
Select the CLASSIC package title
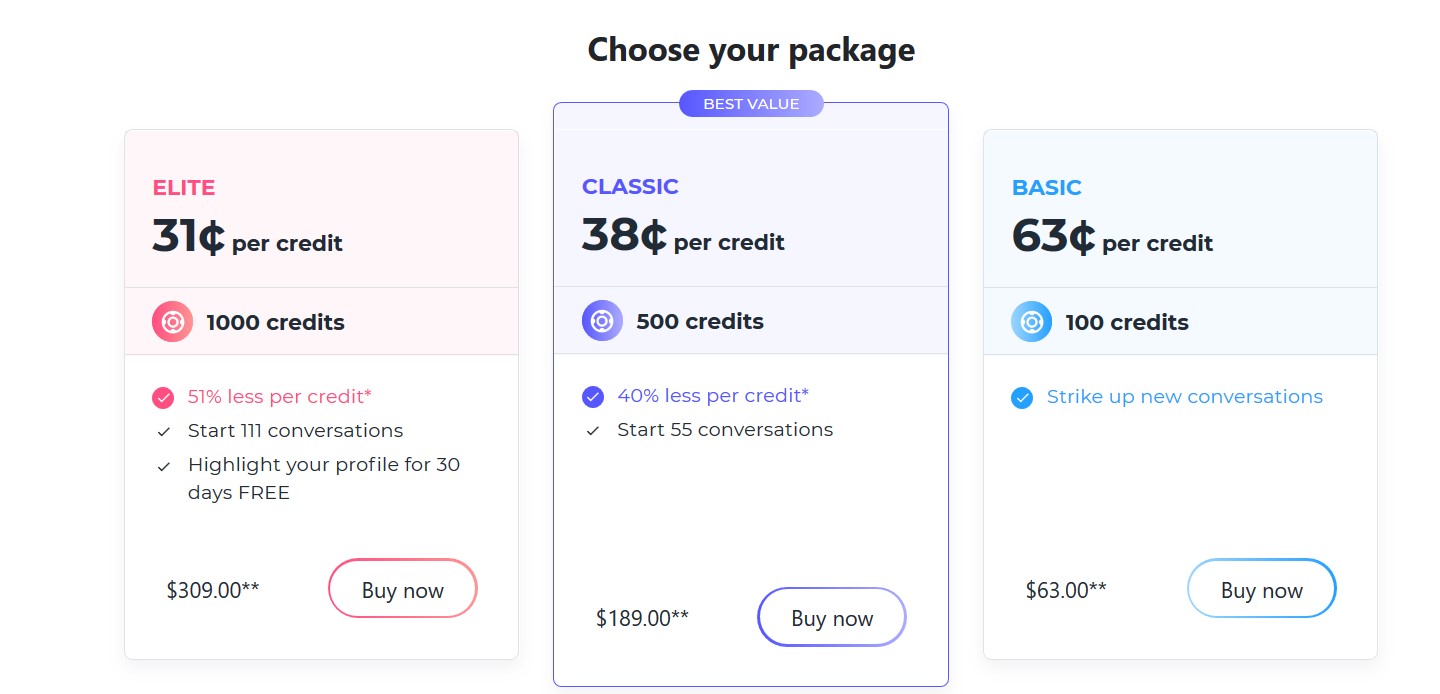pos(630,186)
